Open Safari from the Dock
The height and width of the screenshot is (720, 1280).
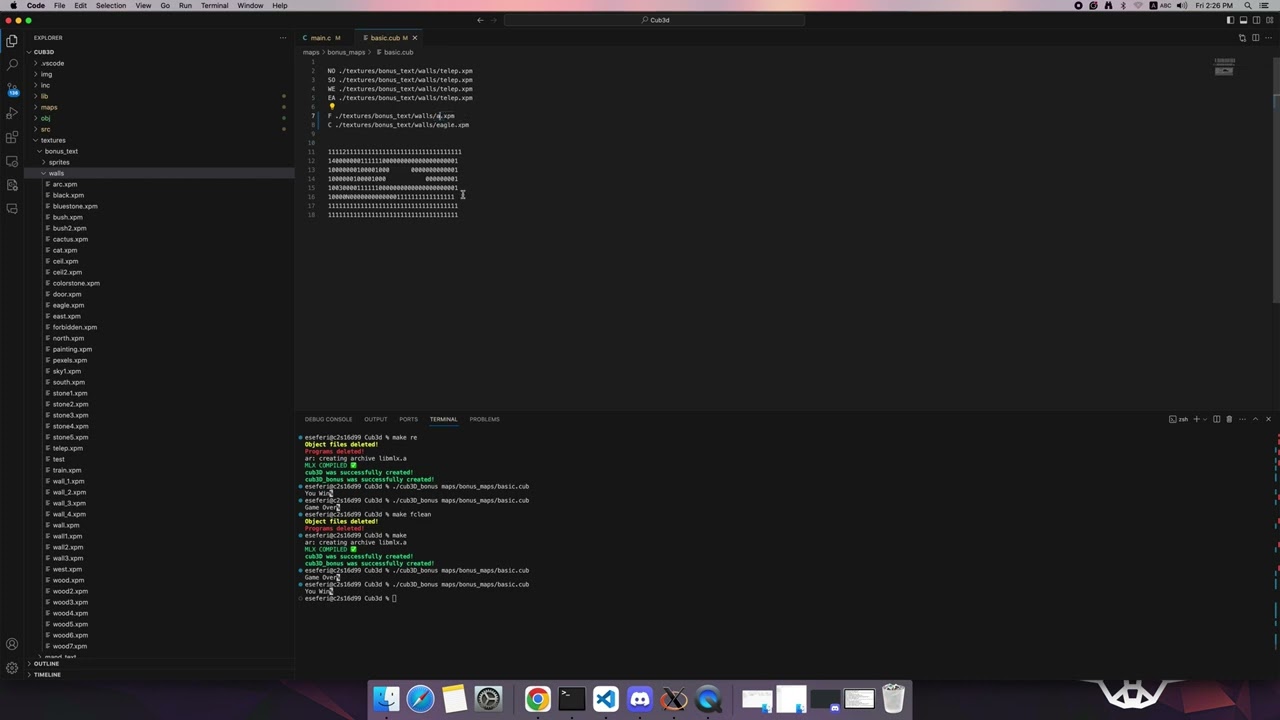click(x=420, y=699)
